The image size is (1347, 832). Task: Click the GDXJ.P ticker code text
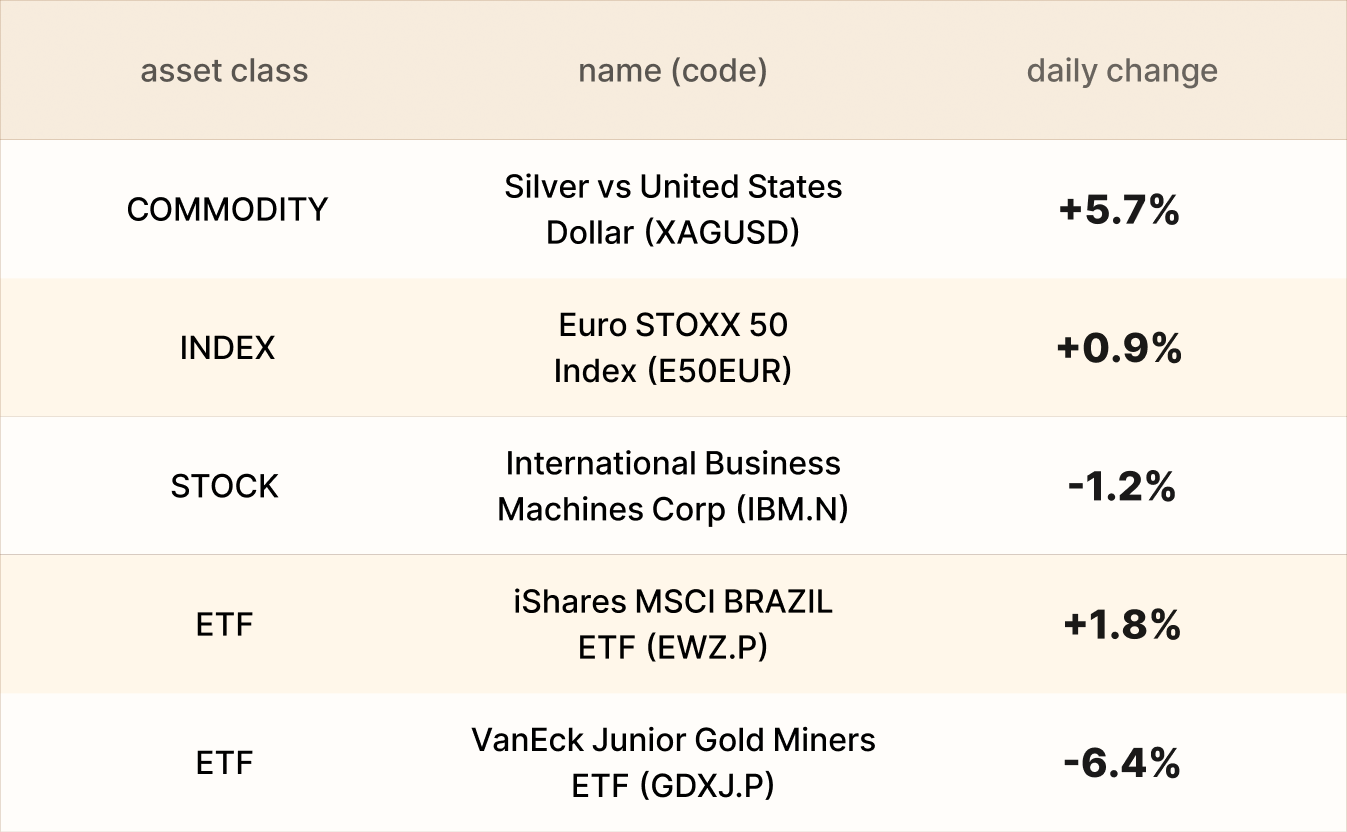(x=710, y=786)
